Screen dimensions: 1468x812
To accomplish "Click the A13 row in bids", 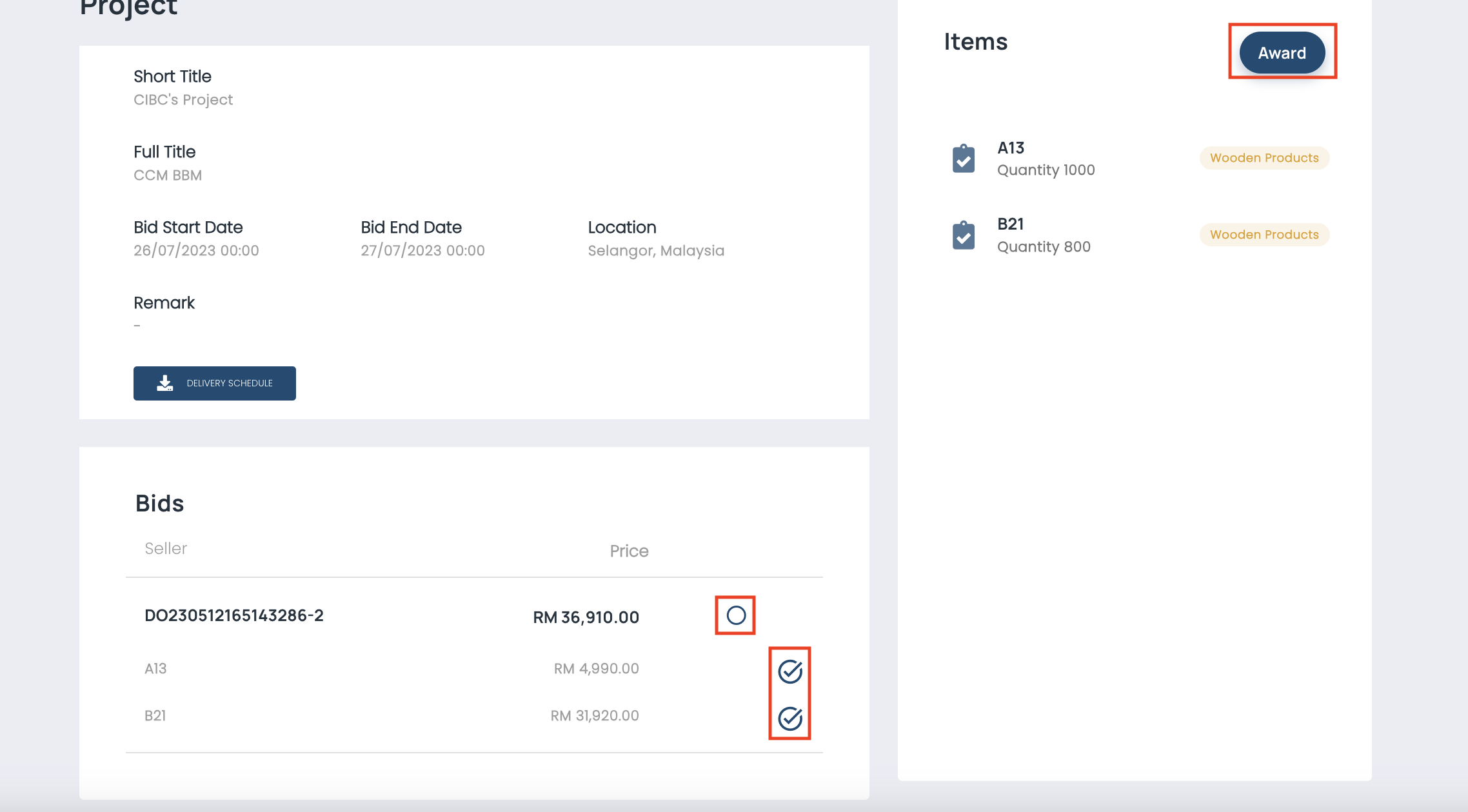I will pyautogui.click(x=155, y=669).
